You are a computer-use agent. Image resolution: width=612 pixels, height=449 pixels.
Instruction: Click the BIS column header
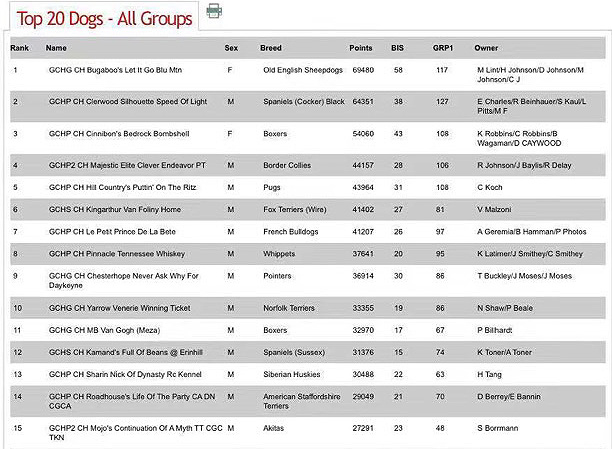[397, 48]
